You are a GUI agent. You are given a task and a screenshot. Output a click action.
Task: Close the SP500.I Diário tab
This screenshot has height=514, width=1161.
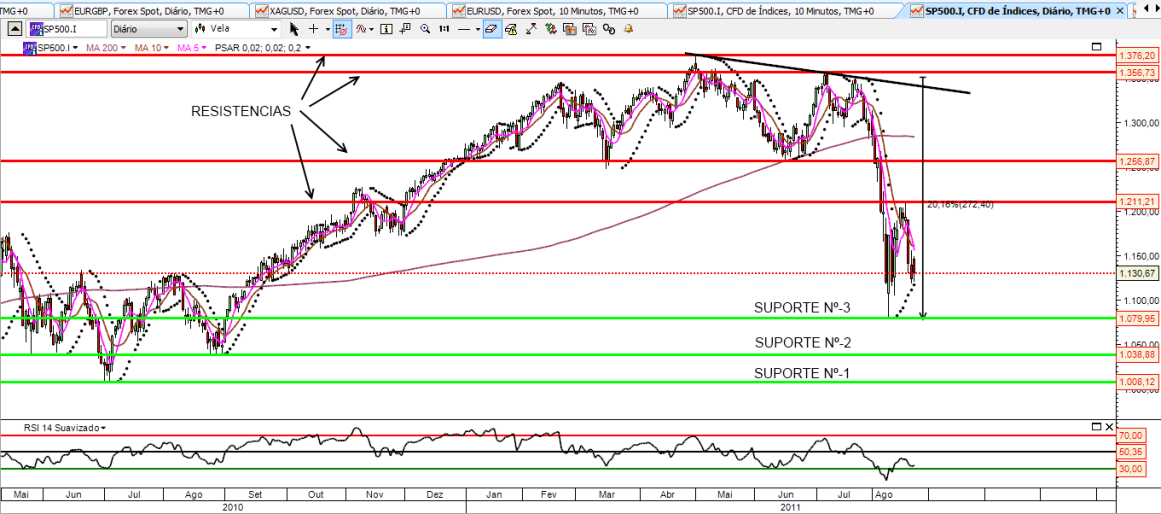pyautogui.click(x=1119, y=11)
